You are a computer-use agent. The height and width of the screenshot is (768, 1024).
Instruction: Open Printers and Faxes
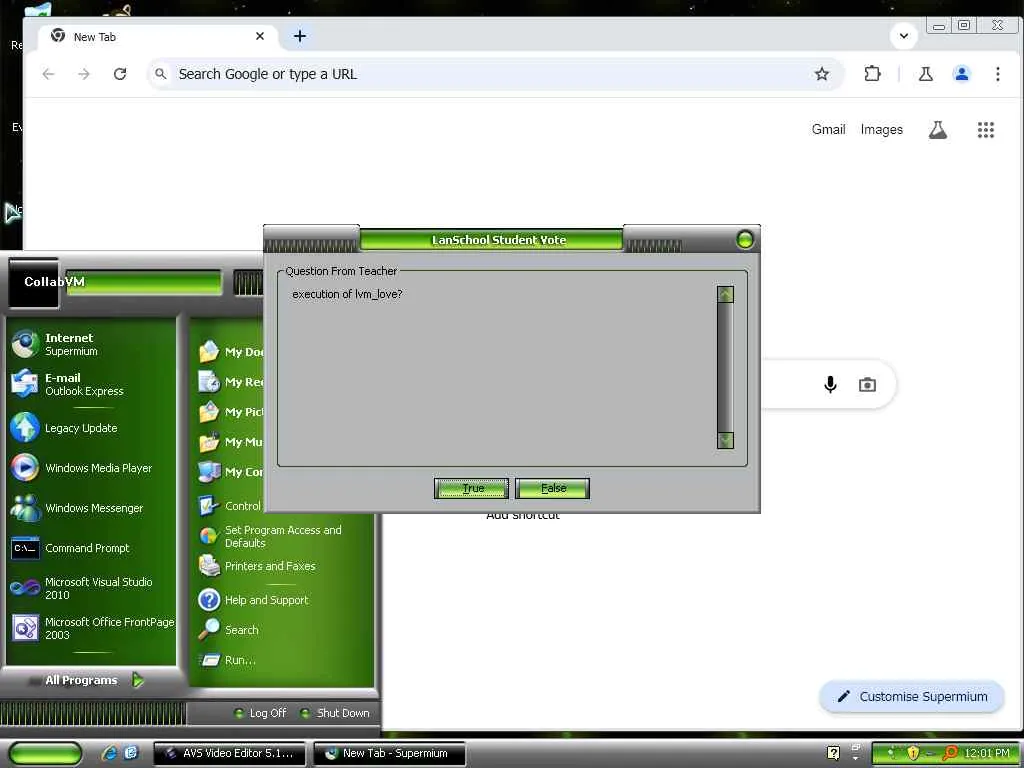(257, 566)
